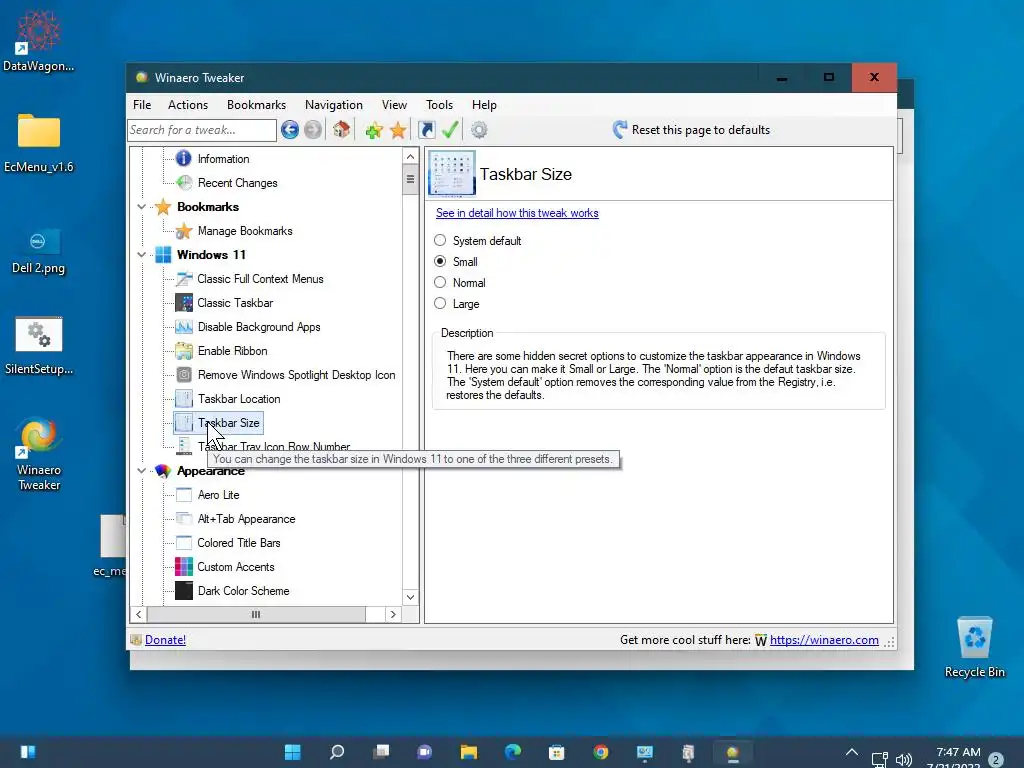This screenshot has width=1024, height=768.
Task: Select Taskbar Size tree item
Action: point(229,423)
